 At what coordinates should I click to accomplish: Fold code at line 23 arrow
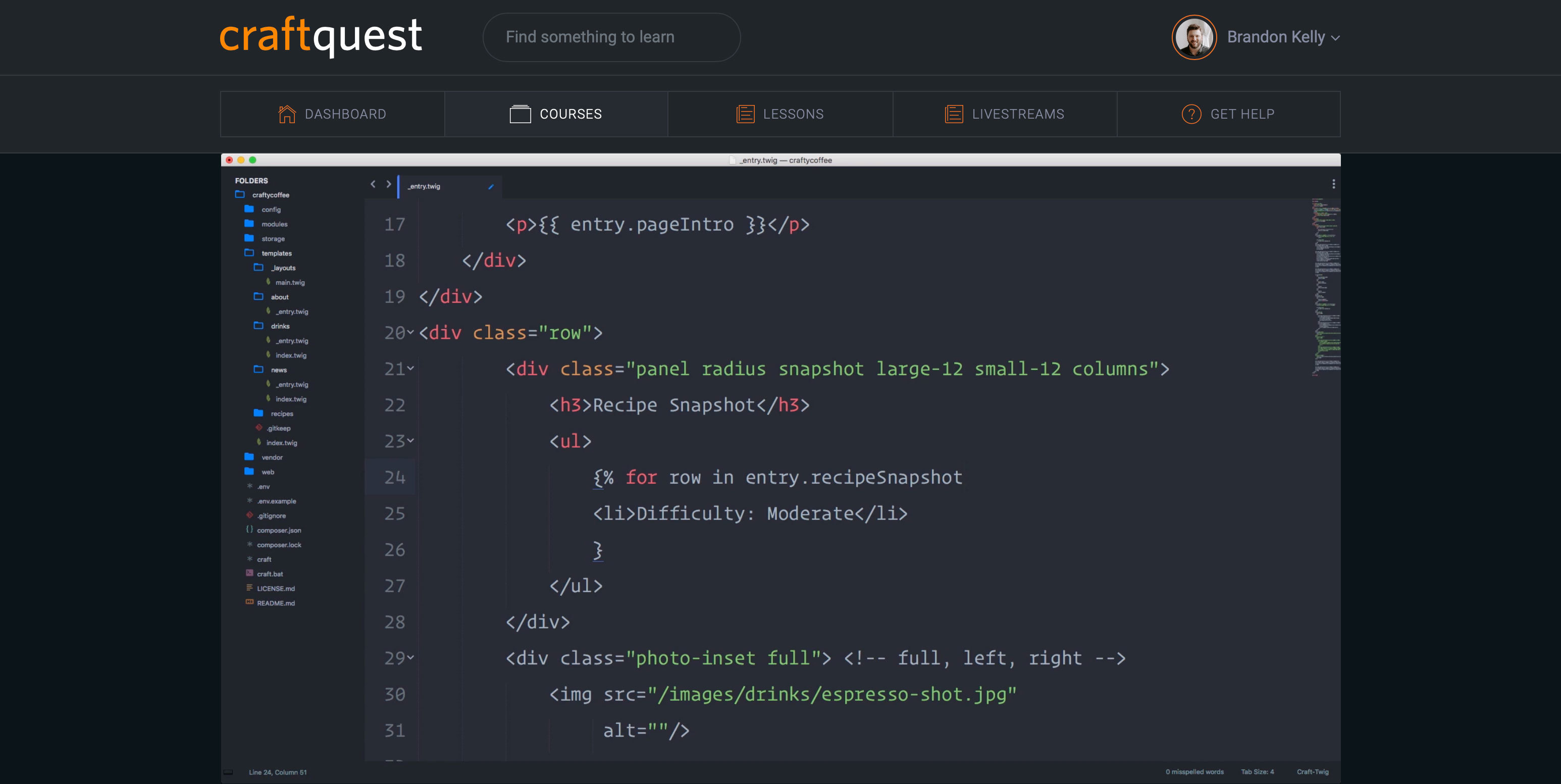pos(410,441)
